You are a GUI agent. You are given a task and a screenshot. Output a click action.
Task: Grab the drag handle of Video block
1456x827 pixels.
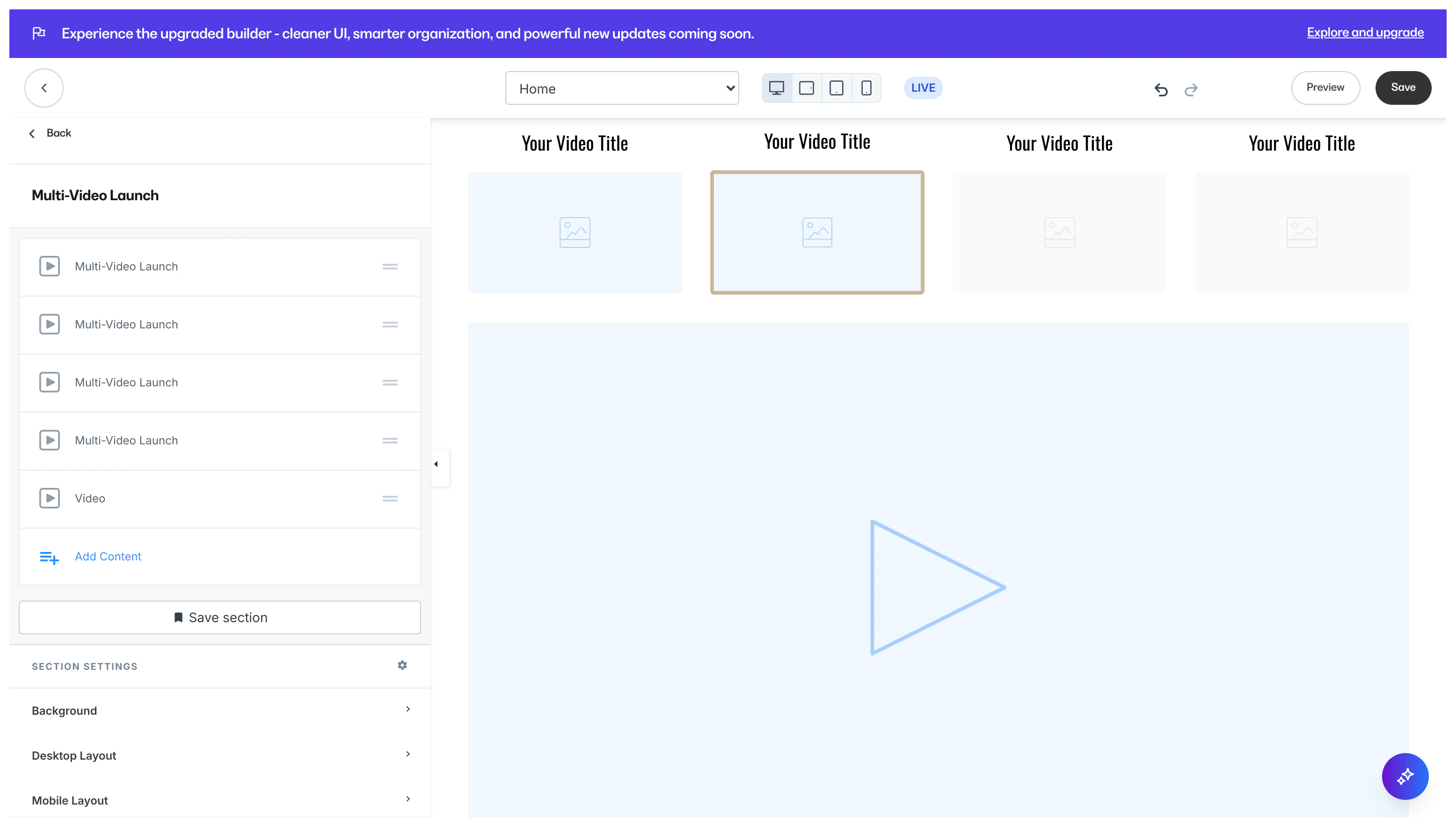point(390,499)
